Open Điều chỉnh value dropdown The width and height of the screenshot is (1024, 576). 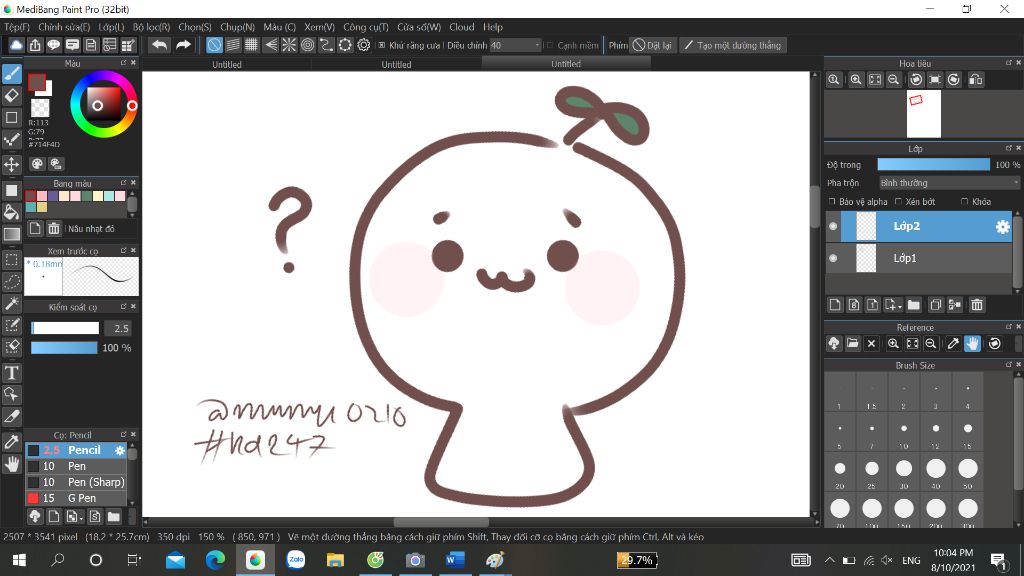click(516, 45)
